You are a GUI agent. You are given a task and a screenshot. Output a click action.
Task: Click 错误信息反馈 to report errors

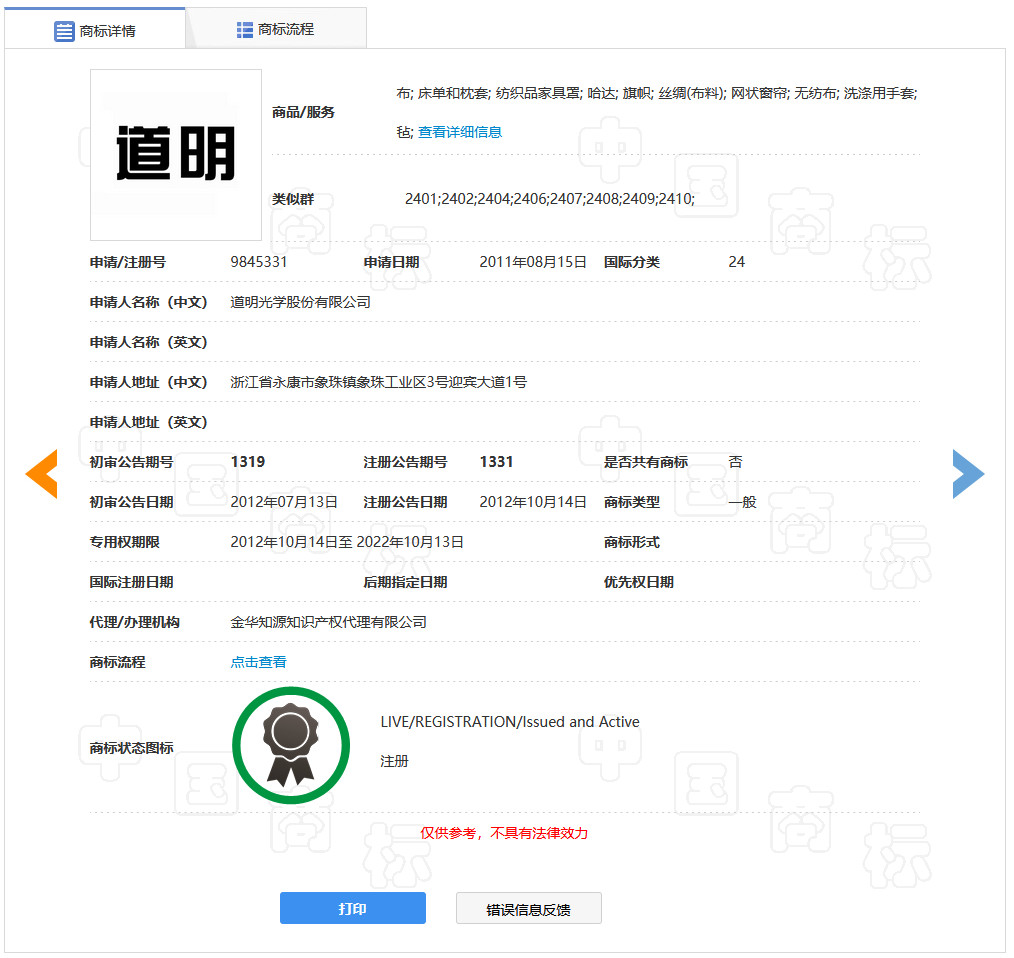(x=528, y=907)
